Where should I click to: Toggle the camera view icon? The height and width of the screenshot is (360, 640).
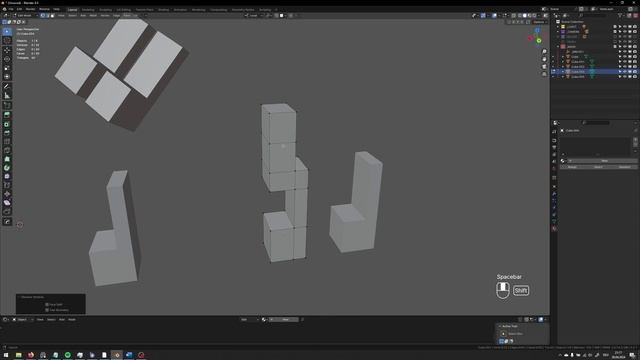pos(544,67)
